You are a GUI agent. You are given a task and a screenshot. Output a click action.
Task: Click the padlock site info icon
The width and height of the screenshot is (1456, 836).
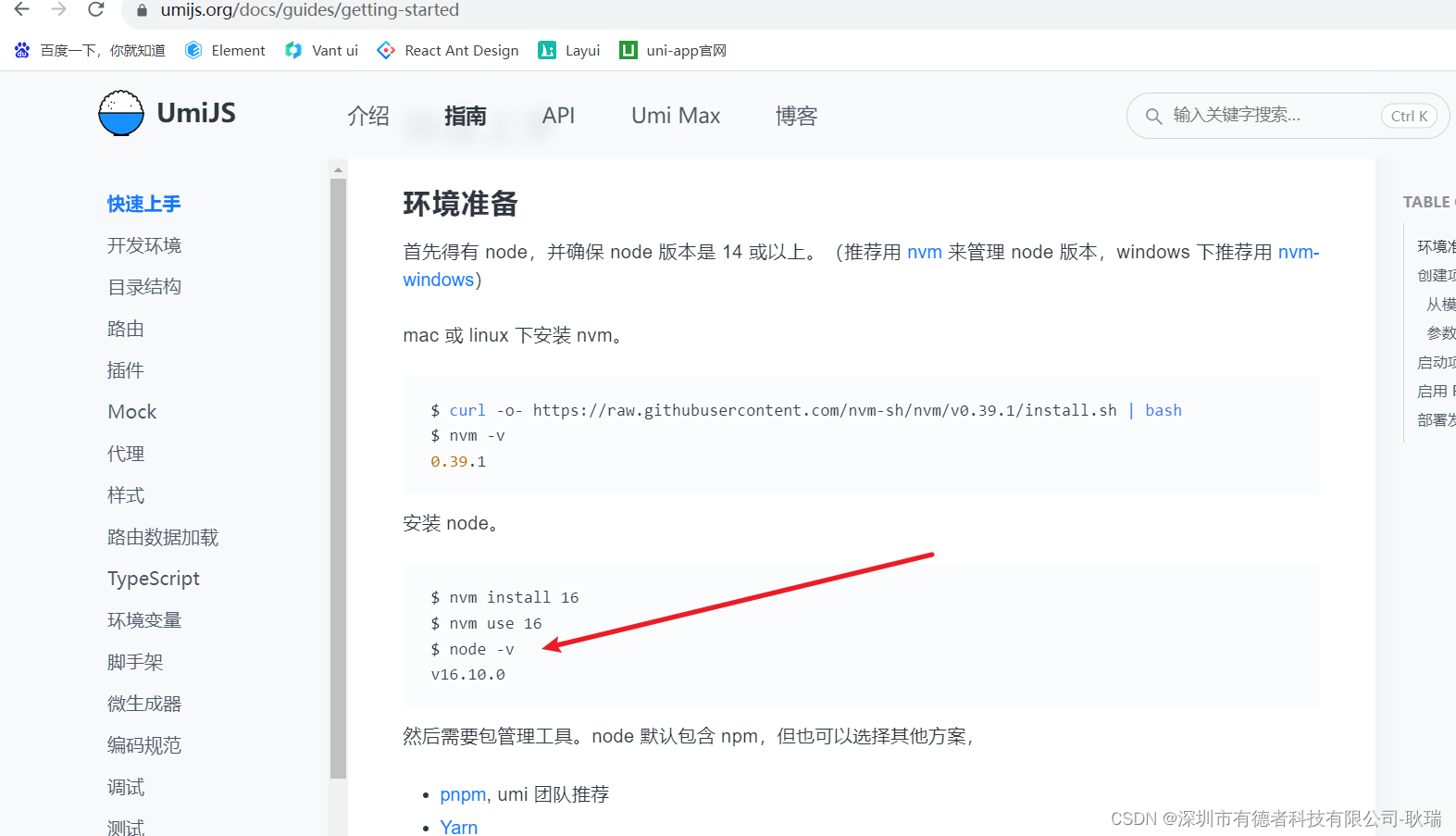[x=142, y=10]
